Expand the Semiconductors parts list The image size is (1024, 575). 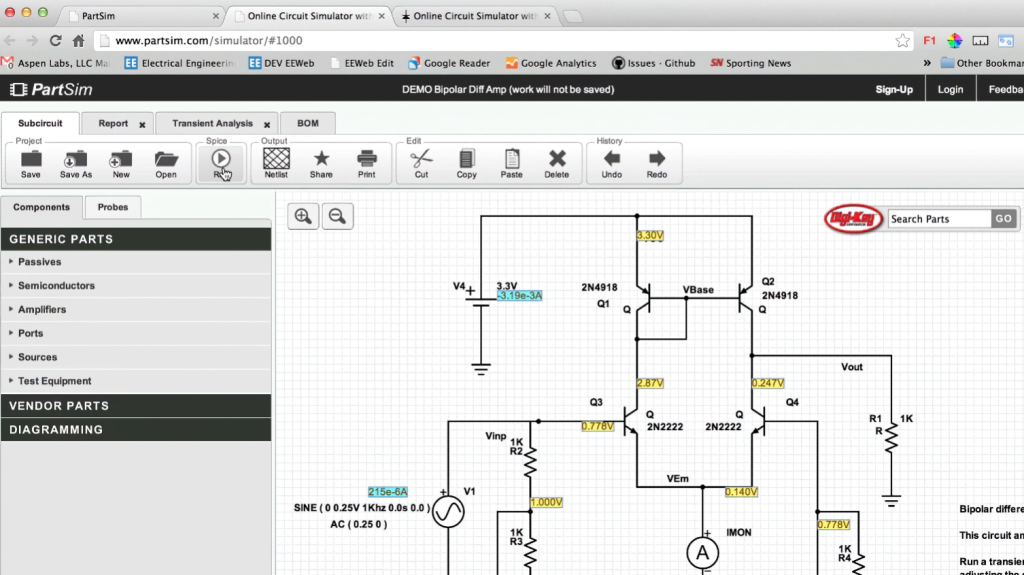56,286
